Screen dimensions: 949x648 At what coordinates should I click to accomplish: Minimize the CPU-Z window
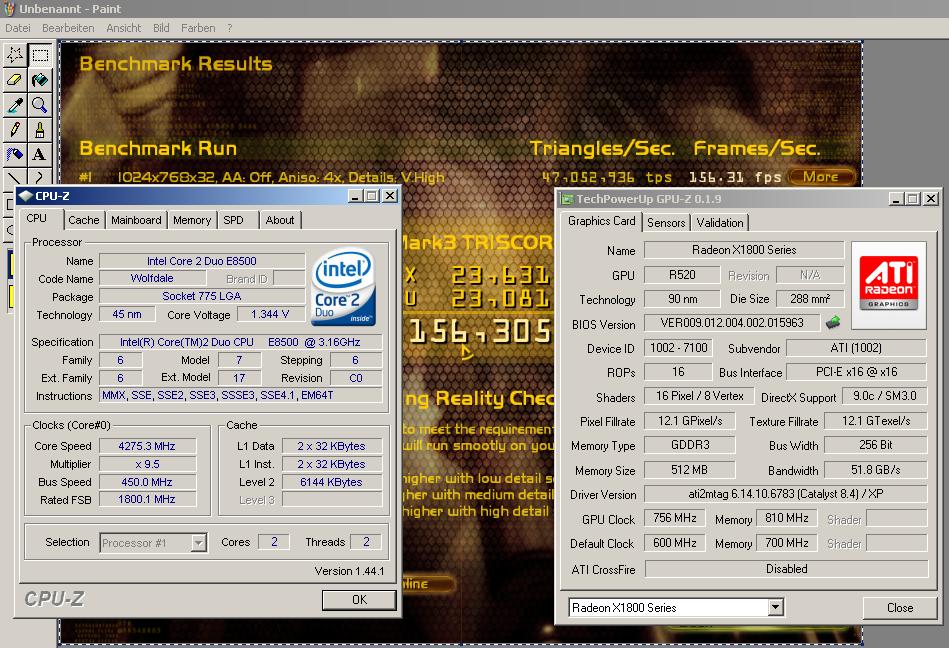click(x=355, y=195)
